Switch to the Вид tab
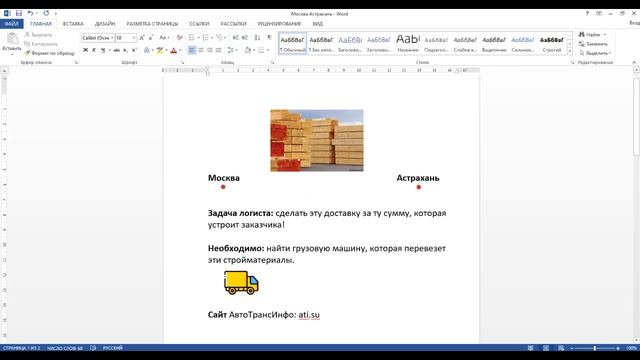Viewport: 640px width, 360px height. coord(318,24)
